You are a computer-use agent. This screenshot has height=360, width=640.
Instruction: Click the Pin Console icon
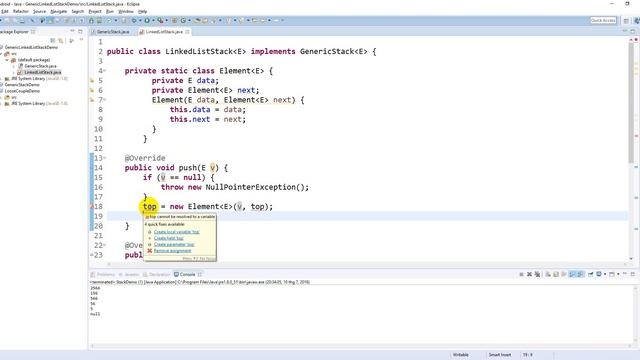591,274
